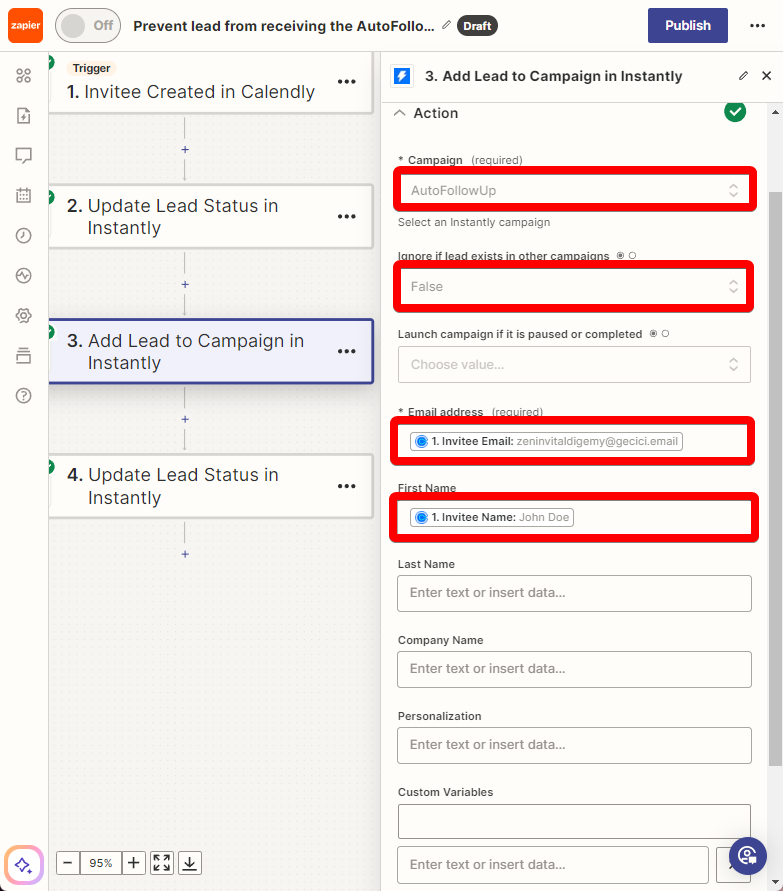
Task: Add a step between steps 2 and 3
Action: pyautogui.click(x=185, y=284)
